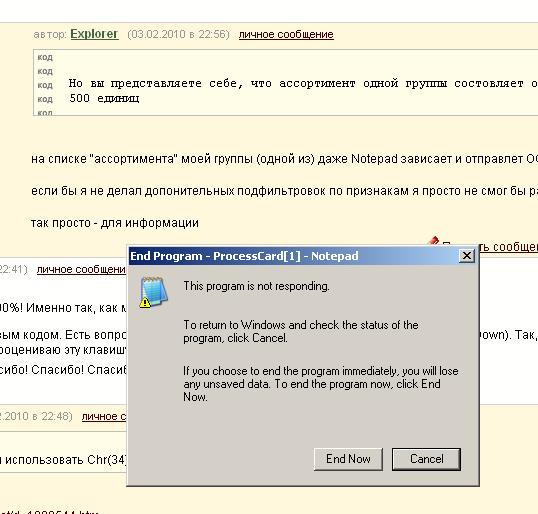Viewport: 538px width, 514px height.
Task: Open the Explorer author profile link
Action: pyautogui.click(x=94, y=34)
